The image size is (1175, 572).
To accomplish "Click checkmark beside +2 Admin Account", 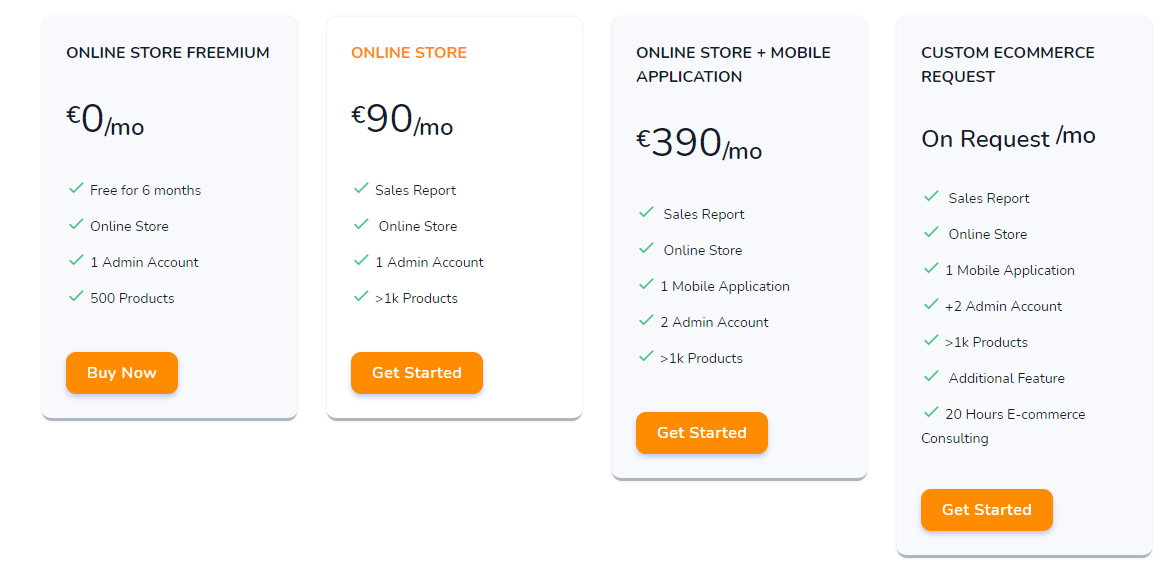I will click(930, 304).
